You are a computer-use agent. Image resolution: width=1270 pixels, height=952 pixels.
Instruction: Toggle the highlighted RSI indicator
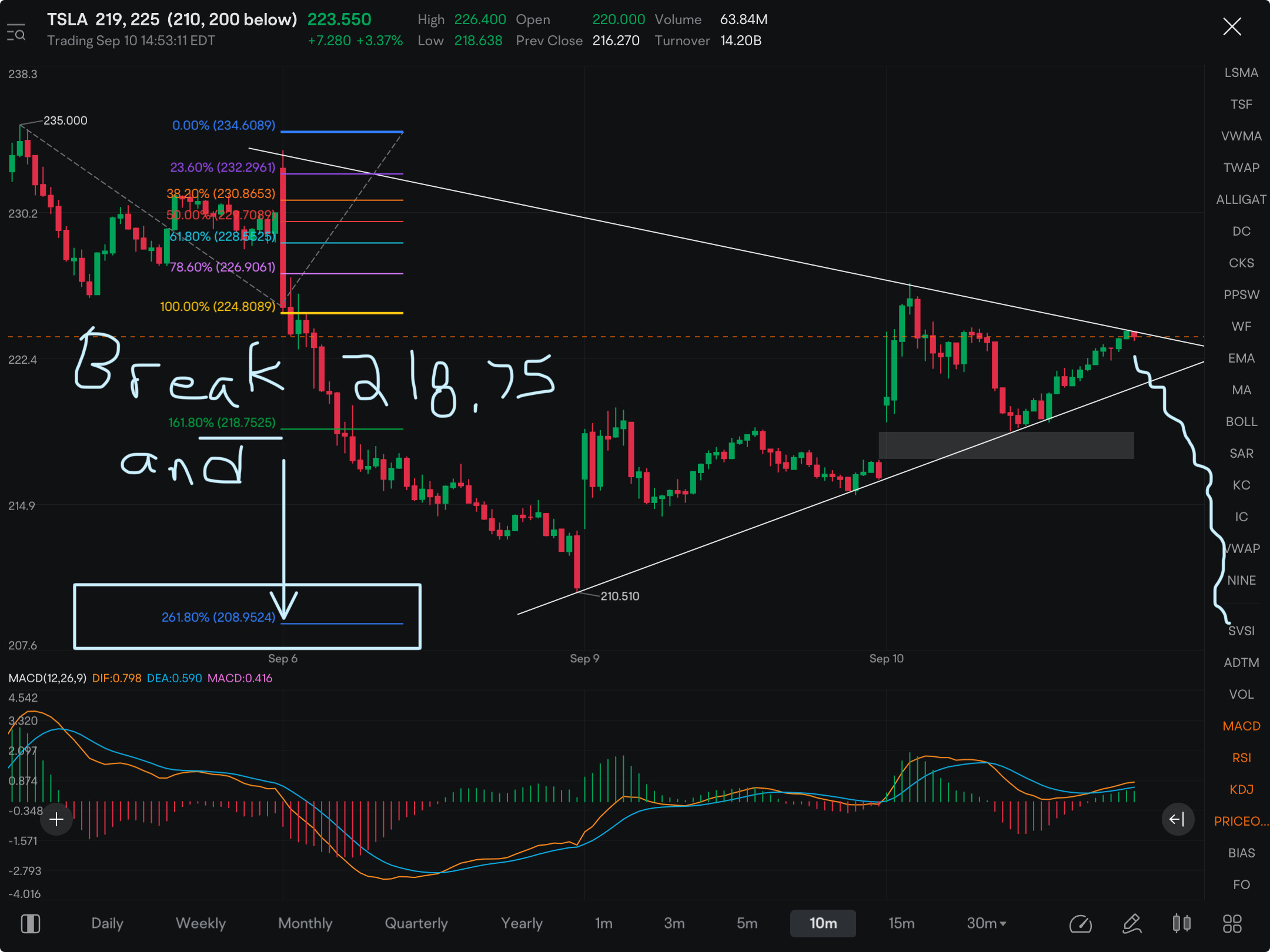pos(1241,758)
